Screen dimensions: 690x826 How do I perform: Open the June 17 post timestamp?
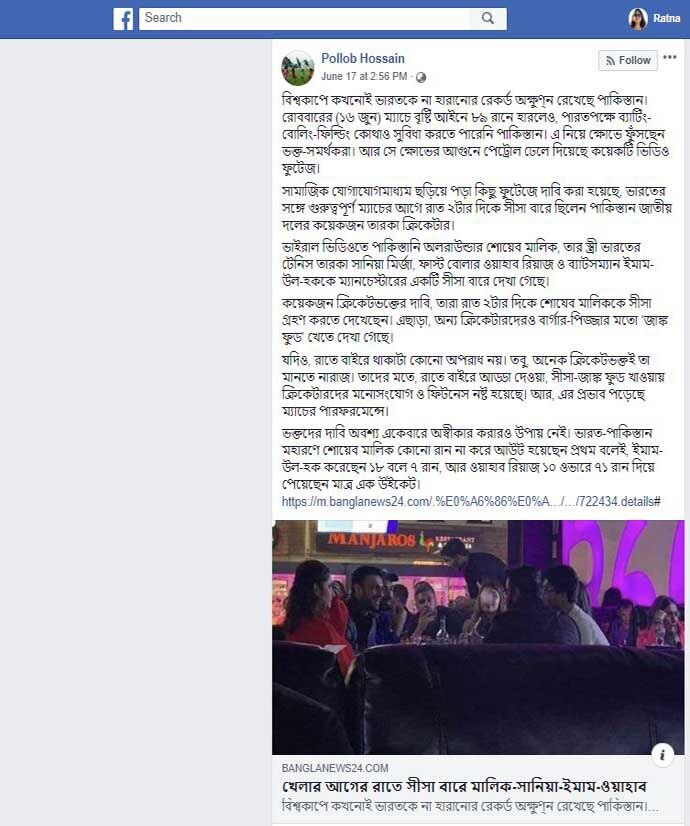pyautogui.click(x=364, y=76)
